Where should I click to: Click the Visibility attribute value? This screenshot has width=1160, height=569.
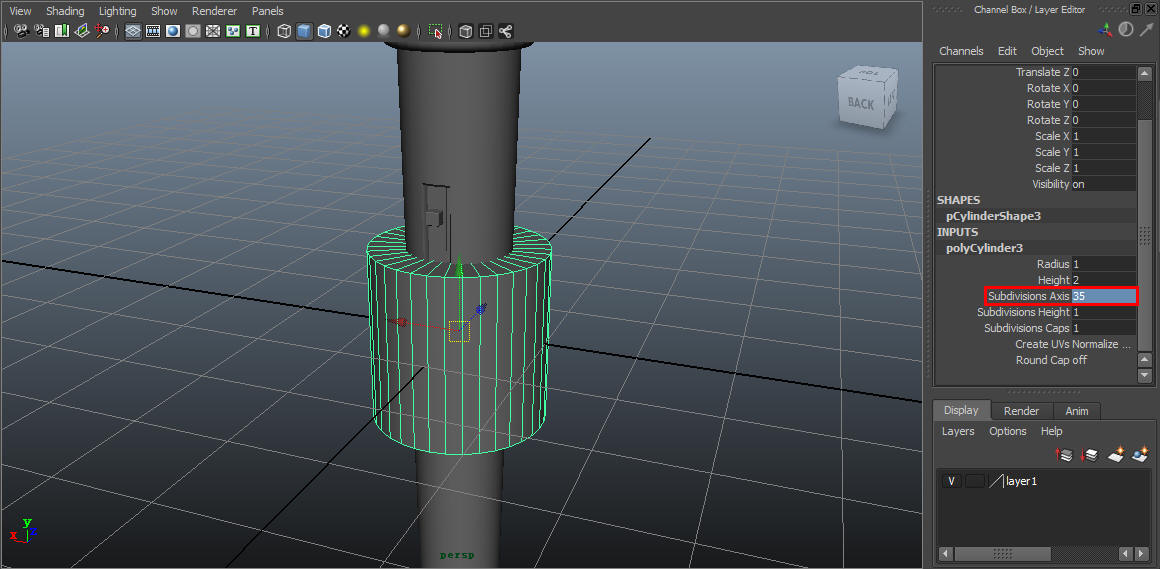tap(1103, 184)
